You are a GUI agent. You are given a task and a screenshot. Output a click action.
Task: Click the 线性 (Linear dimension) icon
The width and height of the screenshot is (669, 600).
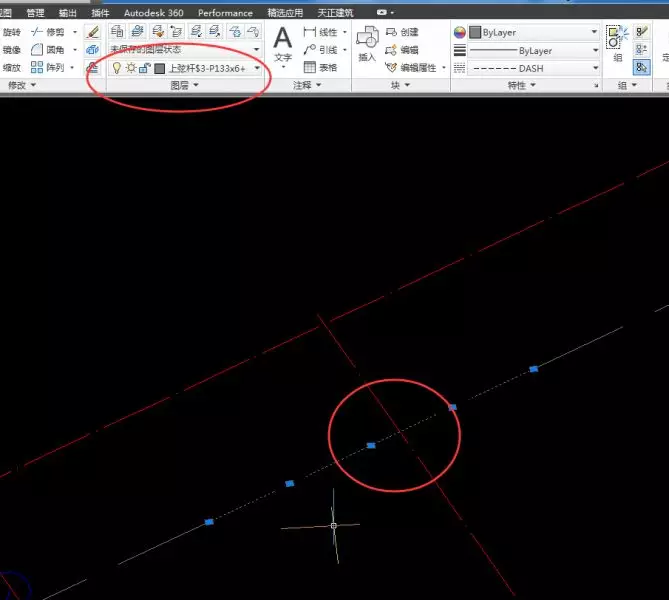click(309, 32)
